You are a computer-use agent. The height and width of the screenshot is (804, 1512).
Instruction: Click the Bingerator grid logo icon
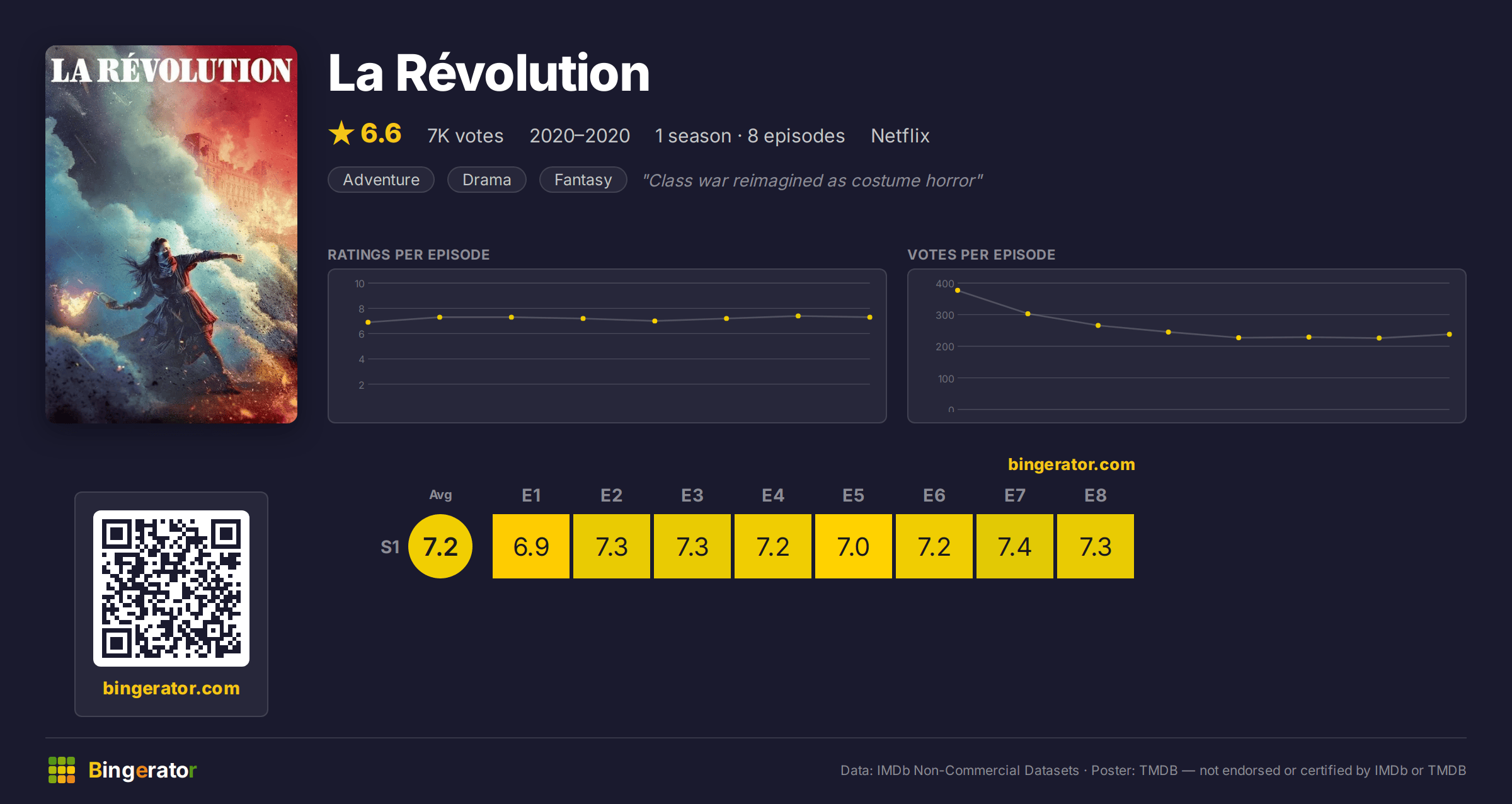(62, 770)
